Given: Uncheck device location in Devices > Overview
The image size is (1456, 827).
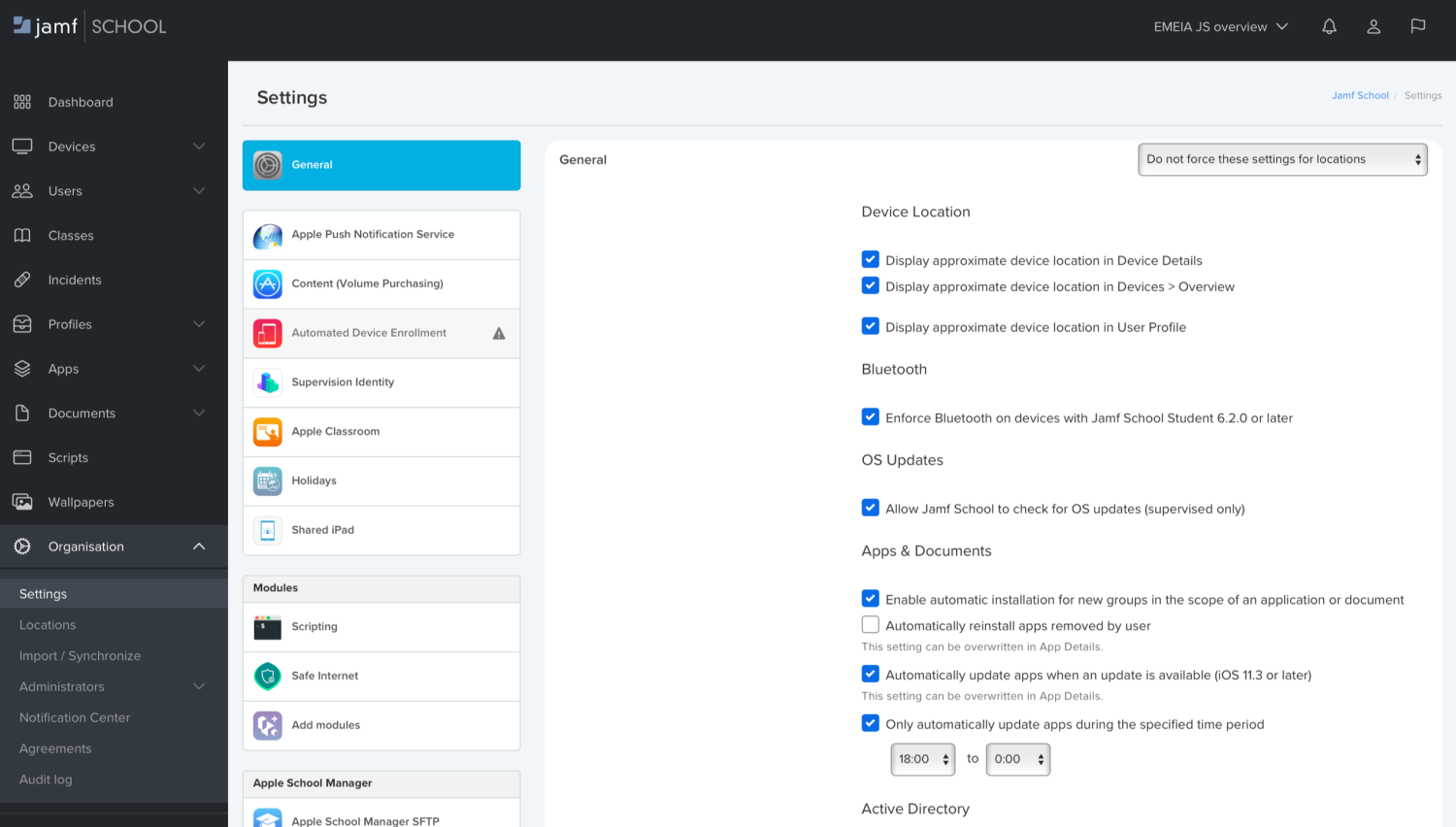Looking at the screenshot, I should click(871, 285).
